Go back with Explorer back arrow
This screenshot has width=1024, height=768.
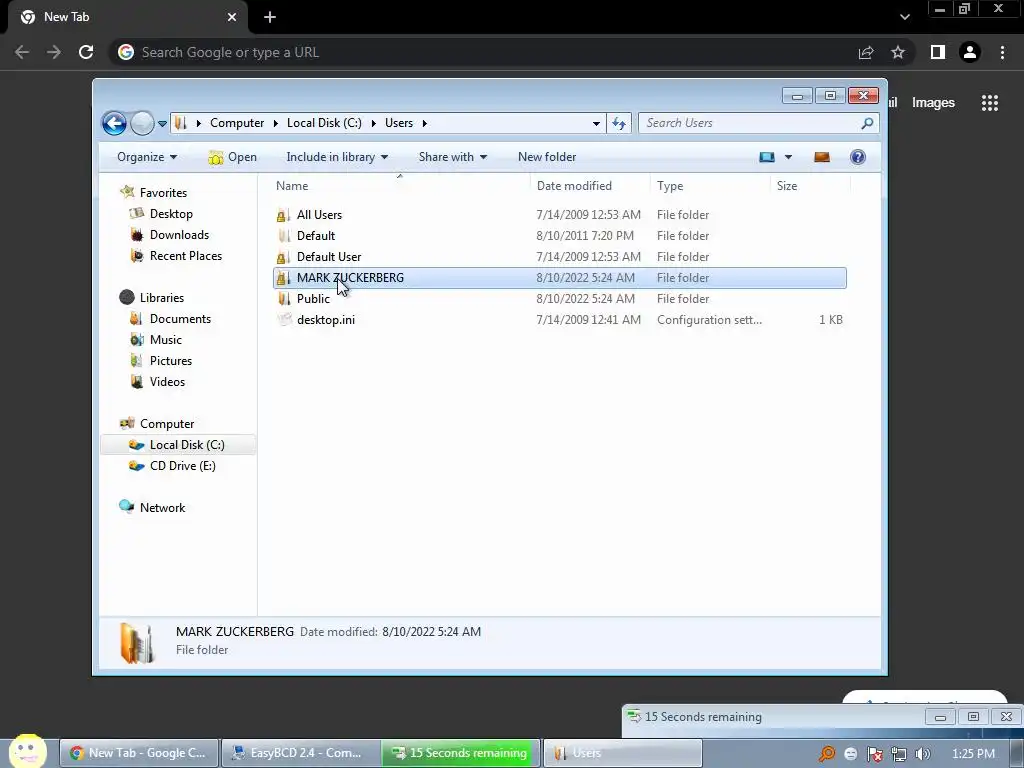[x=114, y=123]
